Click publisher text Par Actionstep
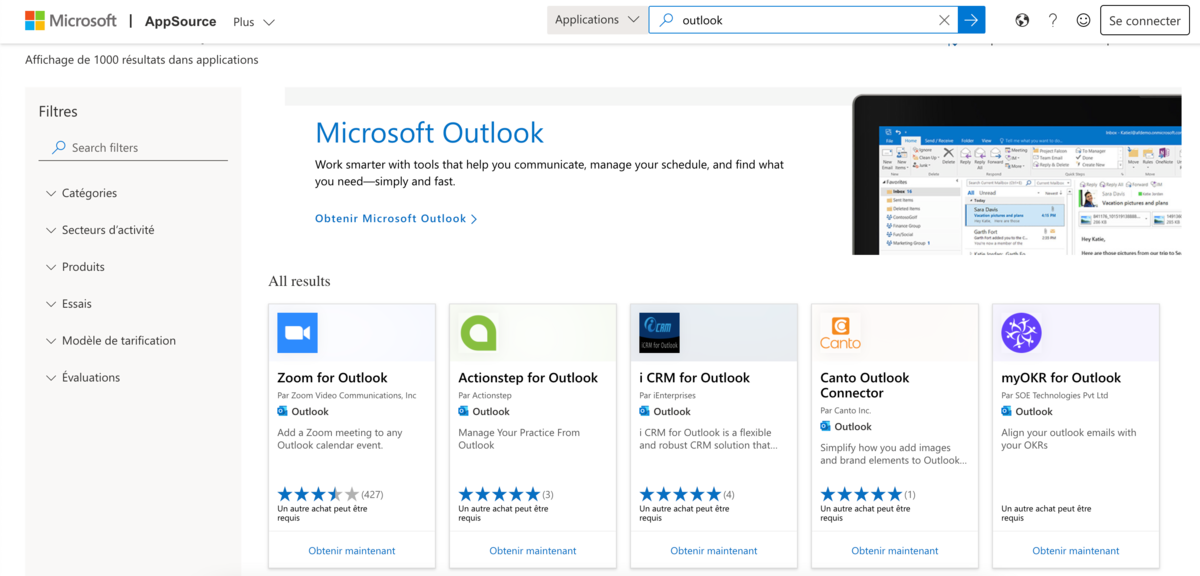Screen dimensions: 1200x576 pyautogui.click(x=485, y=395)
